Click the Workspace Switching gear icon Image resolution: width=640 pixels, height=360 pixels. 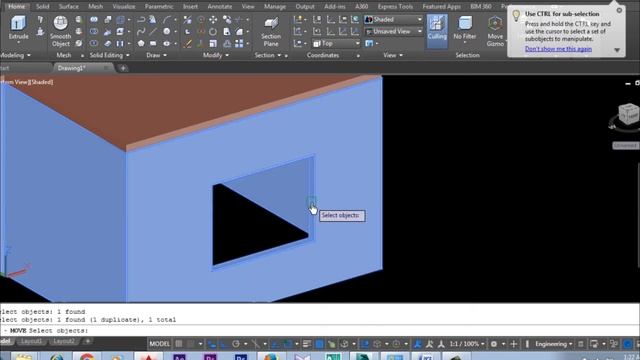pyautogui.click(x=494, y=344)
